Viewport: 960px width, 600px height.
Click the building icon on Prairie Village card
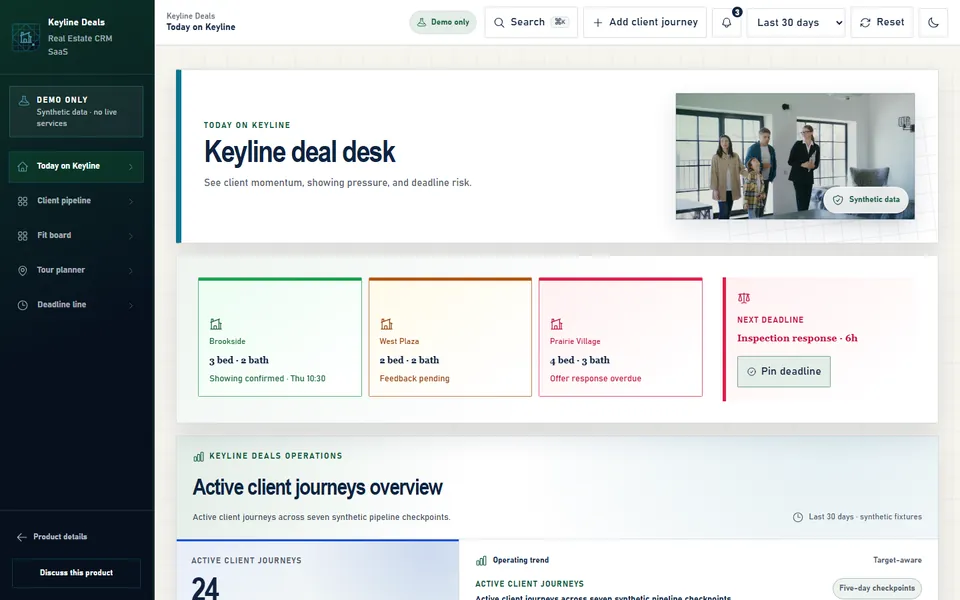[x=556, y=324]
